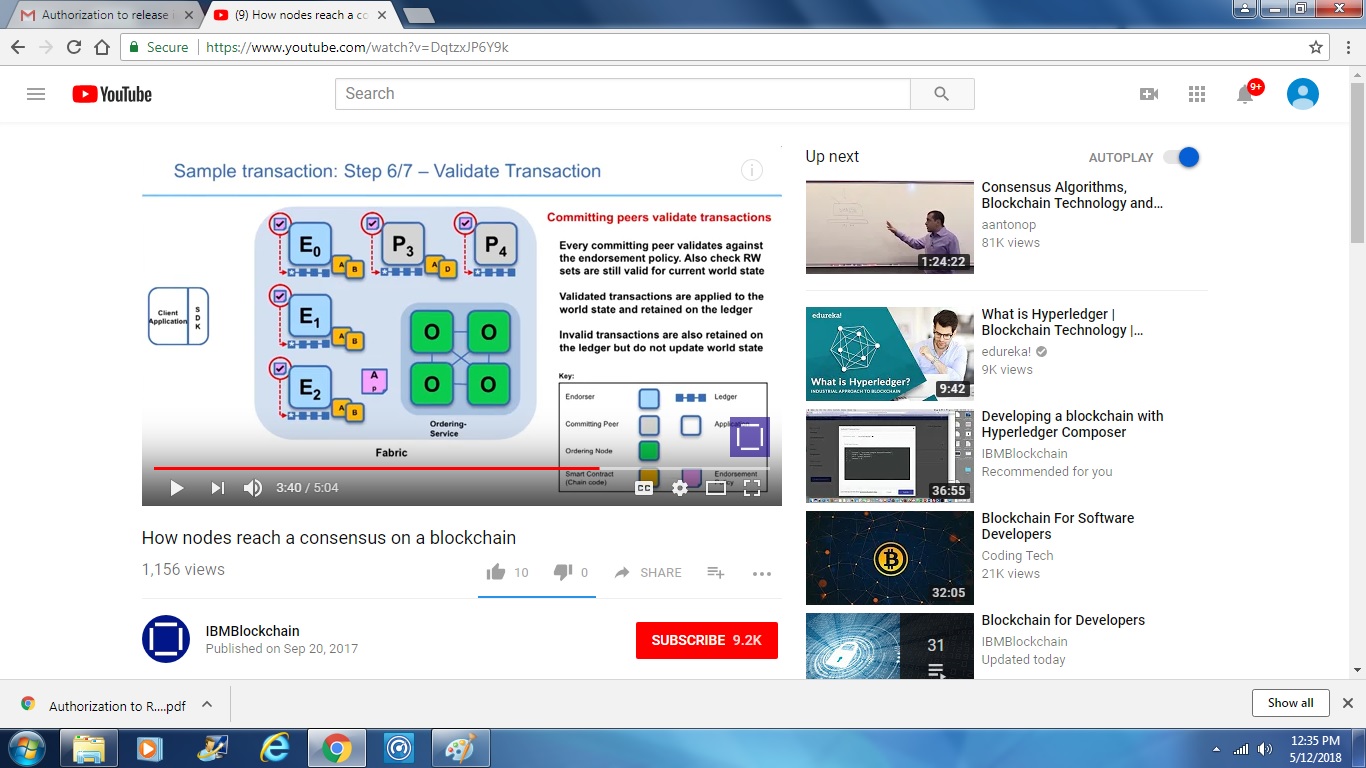The image size is (1366, 768).
Task: Switch to theater mode
Action: (x=716, y=488)
